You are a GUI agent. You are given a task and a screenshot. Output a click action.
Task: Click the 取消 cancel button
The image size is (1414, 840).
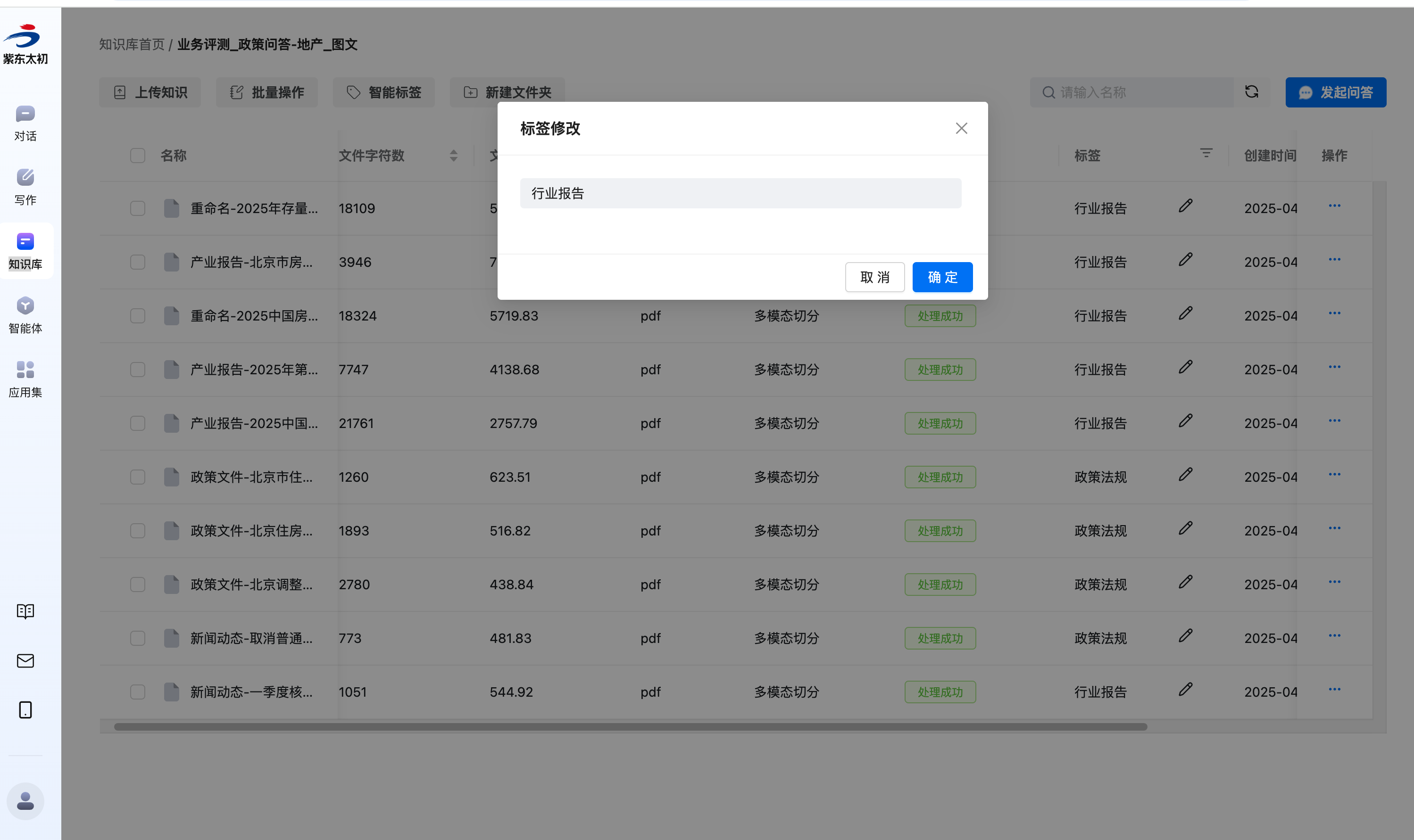coord(874,277)
